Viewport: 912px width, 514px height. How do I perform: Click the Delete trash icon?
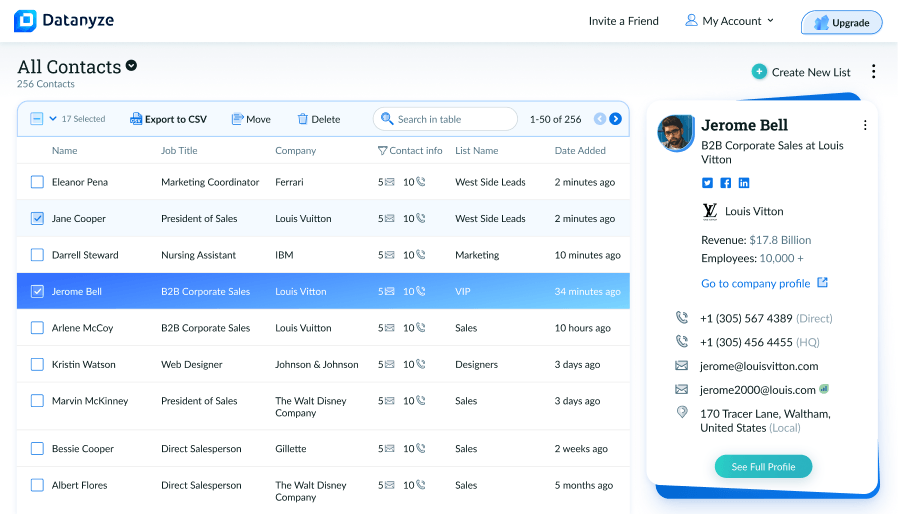click(x=302, y=119)
